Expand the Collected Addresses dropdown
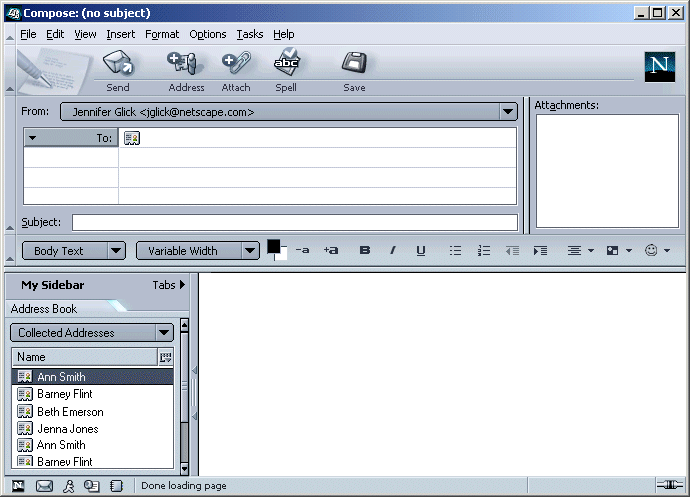 click(x=164, y=333)
